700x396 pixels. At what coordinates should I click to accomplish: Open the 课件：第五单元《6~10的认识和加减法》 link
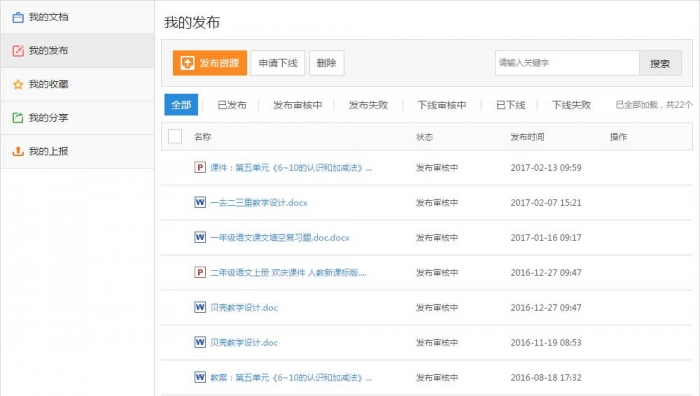pyautogui.click(x=291, y=167)
